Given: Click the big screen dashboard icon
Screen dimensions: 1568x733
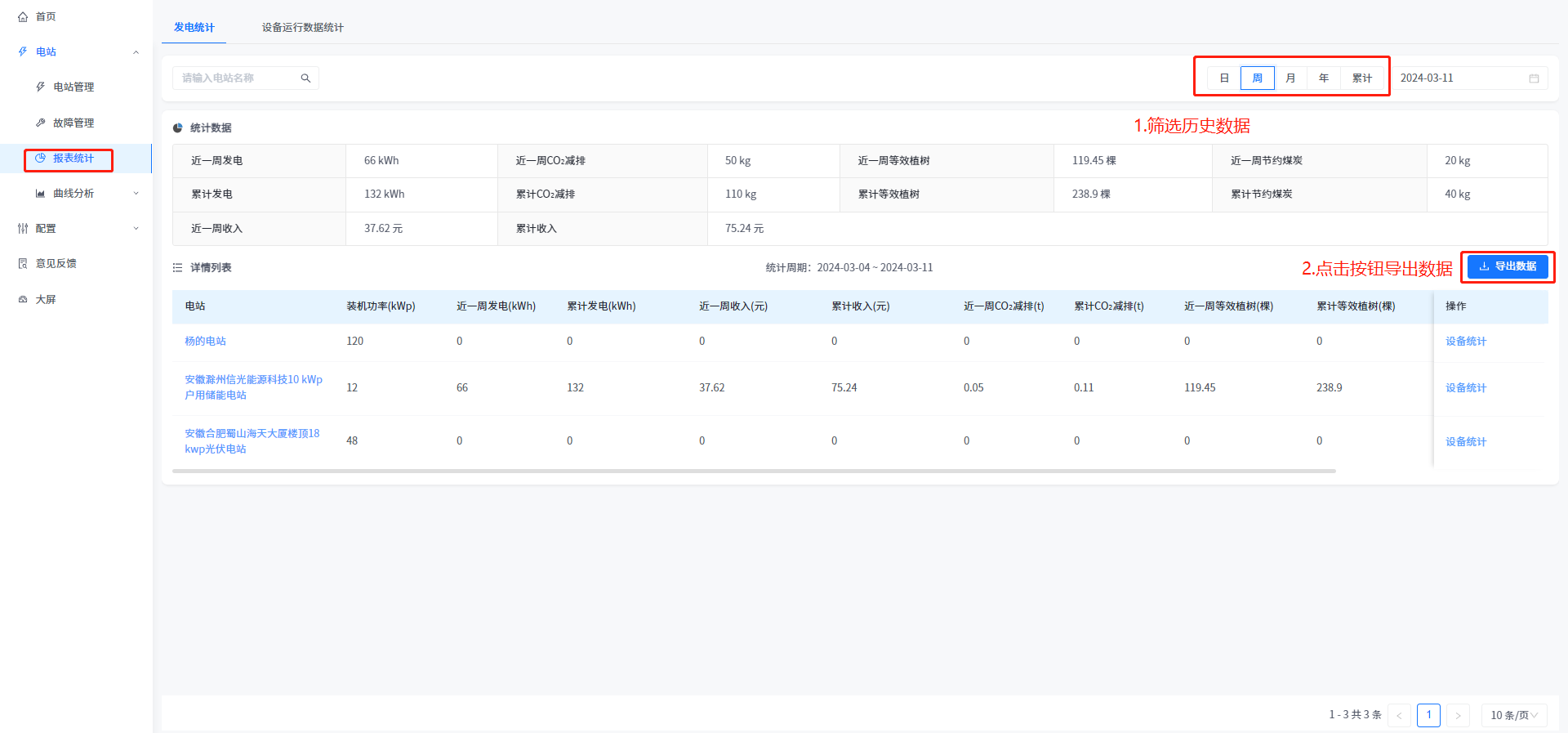Looking at the screenshot, I should point(23,299).
